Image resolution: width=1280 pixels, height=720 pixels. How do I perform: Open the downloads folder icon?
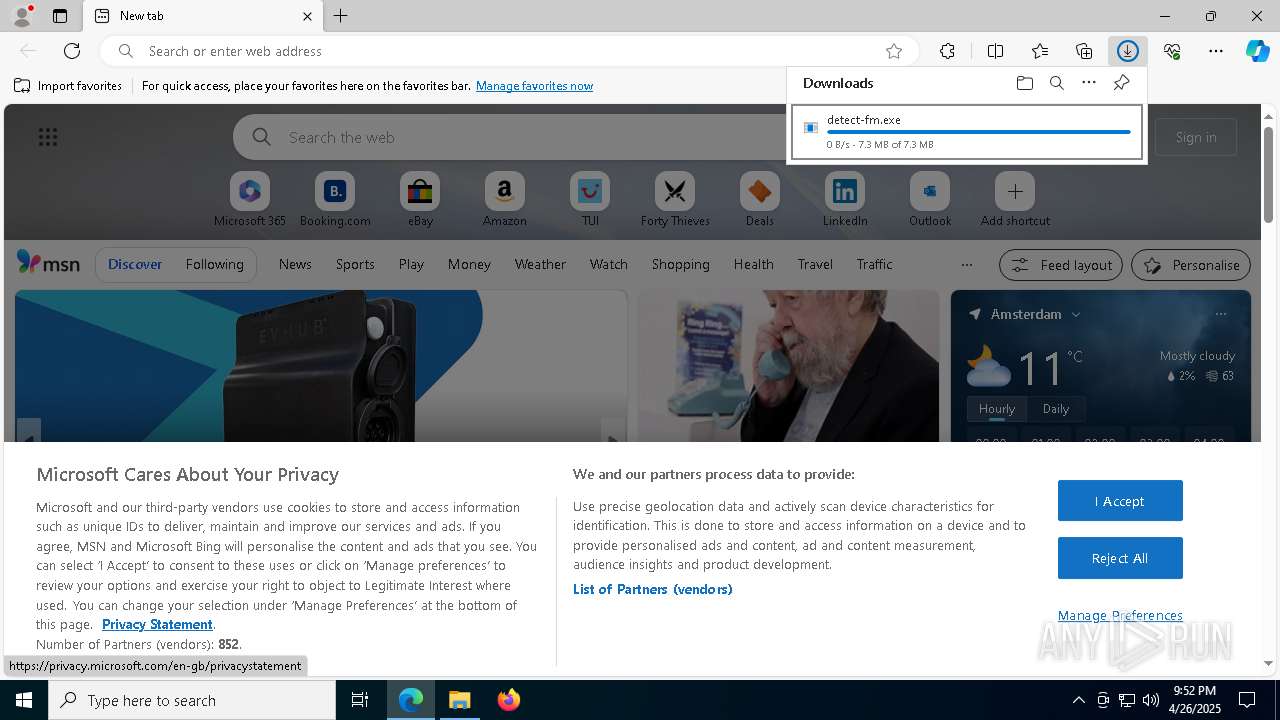1024,83
